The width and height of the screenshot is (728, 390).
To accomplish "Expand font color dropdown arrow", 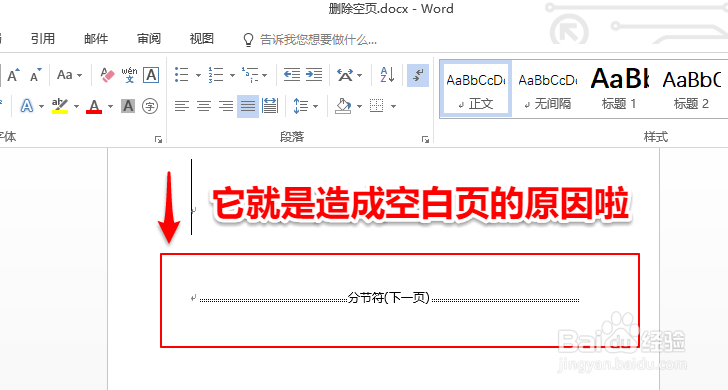I will 110,107.
